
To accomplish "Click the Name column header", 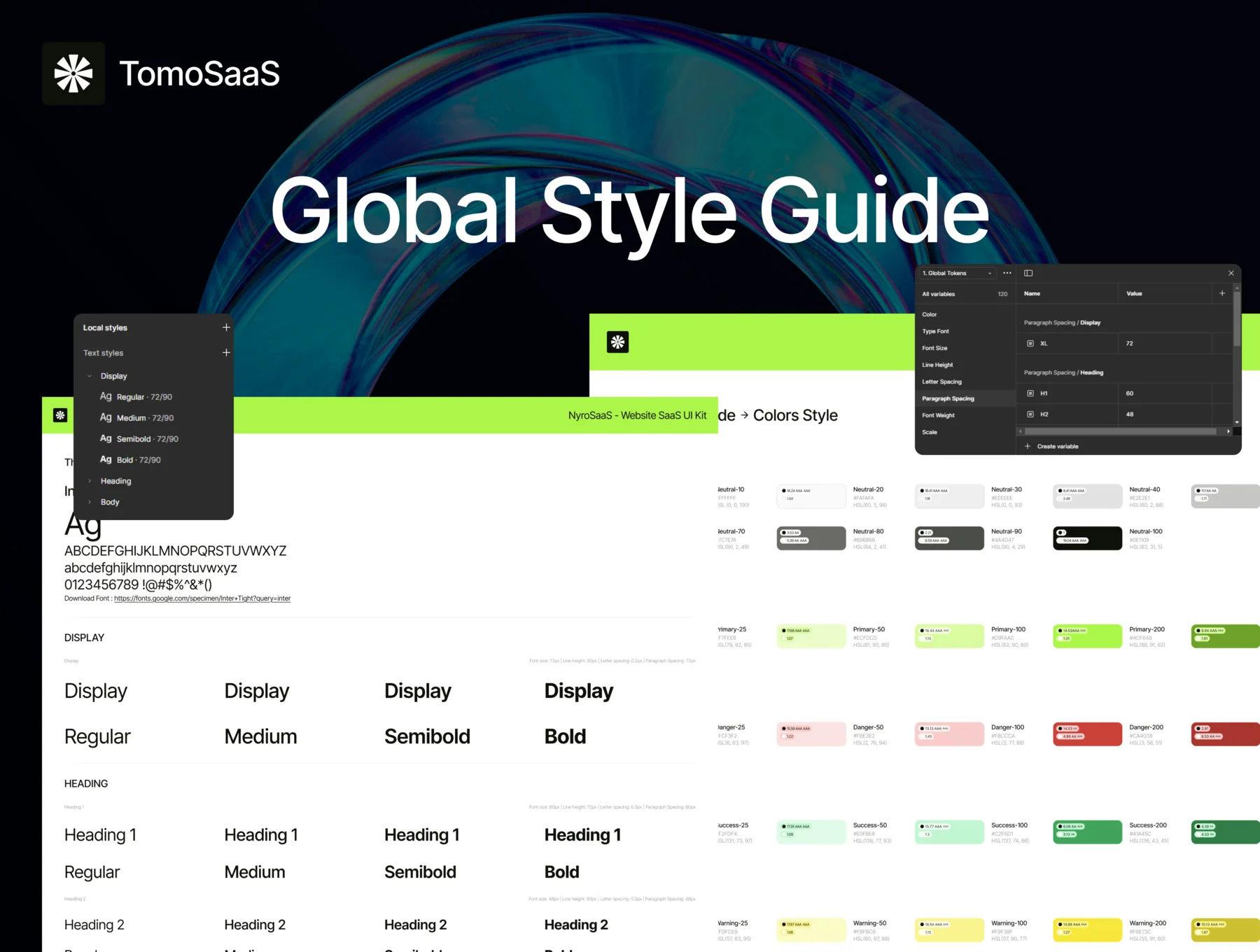I will [1032, 293].
